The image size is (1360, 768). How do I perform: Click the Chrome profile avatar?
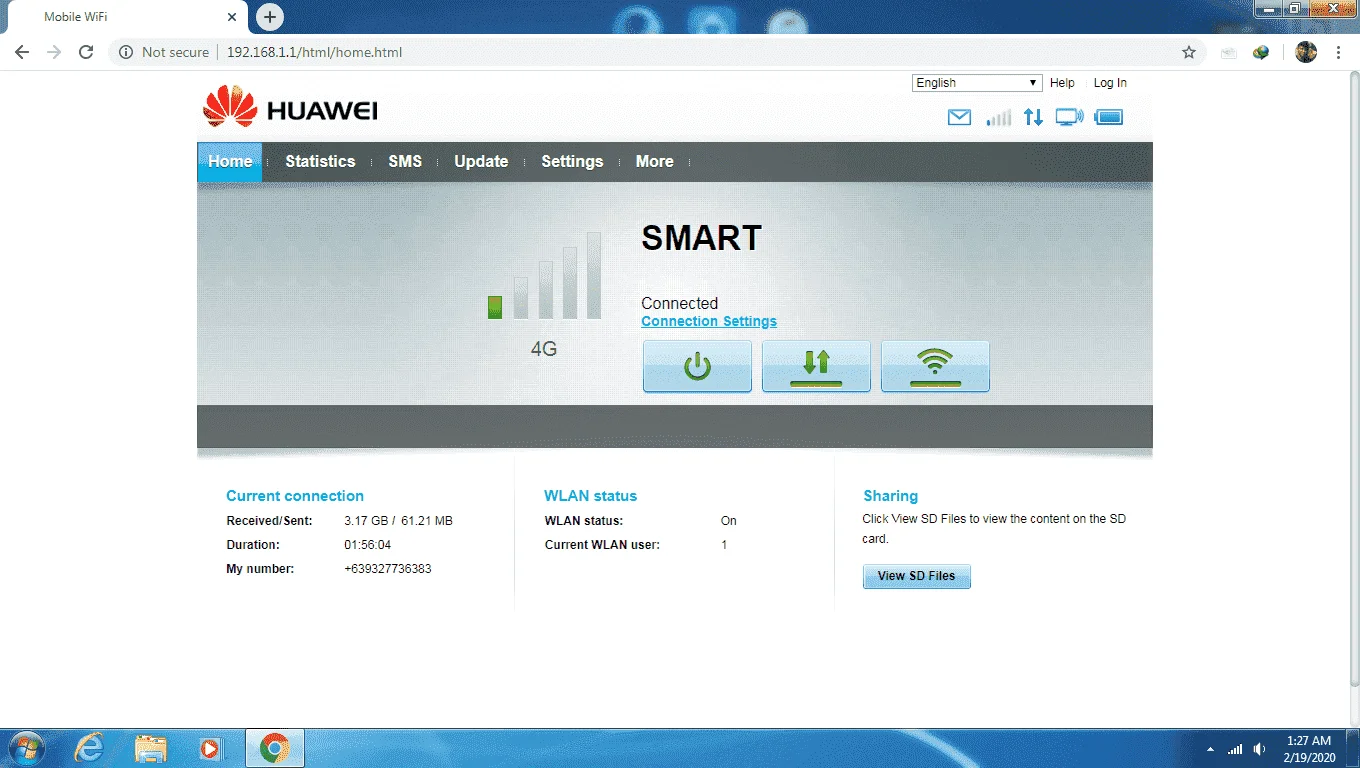tap(1306, 52)
